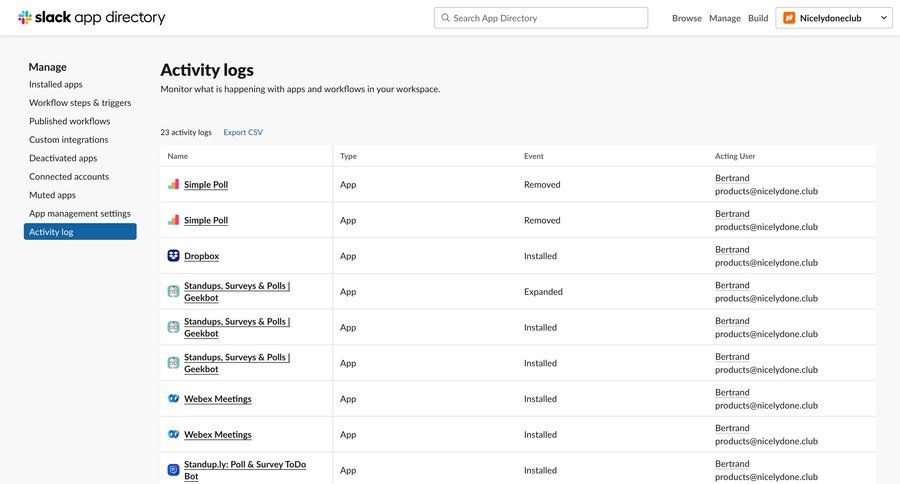Click the search magnifier icon
The width and height of the screenshot is (900, 484).
click(x=445, y=18)
